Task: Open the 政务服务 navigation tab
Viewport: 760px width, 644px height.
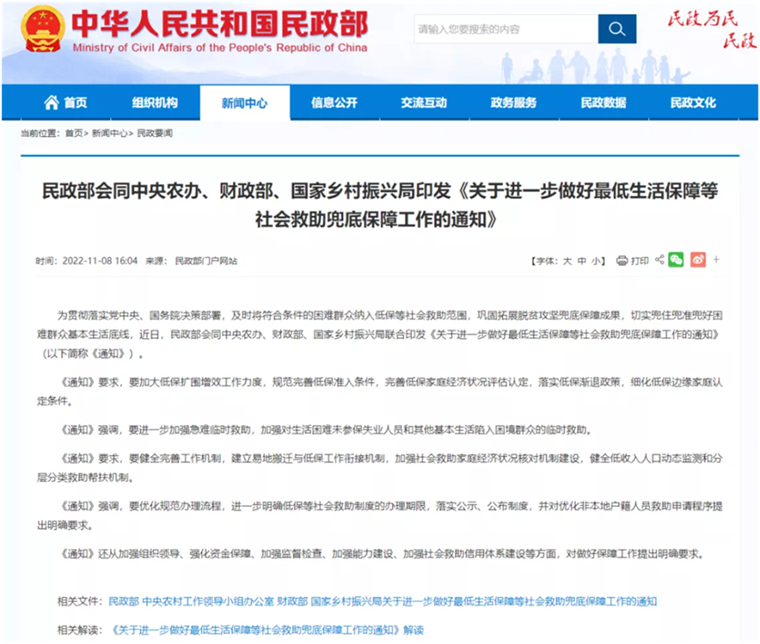Action: pos(514,102)
